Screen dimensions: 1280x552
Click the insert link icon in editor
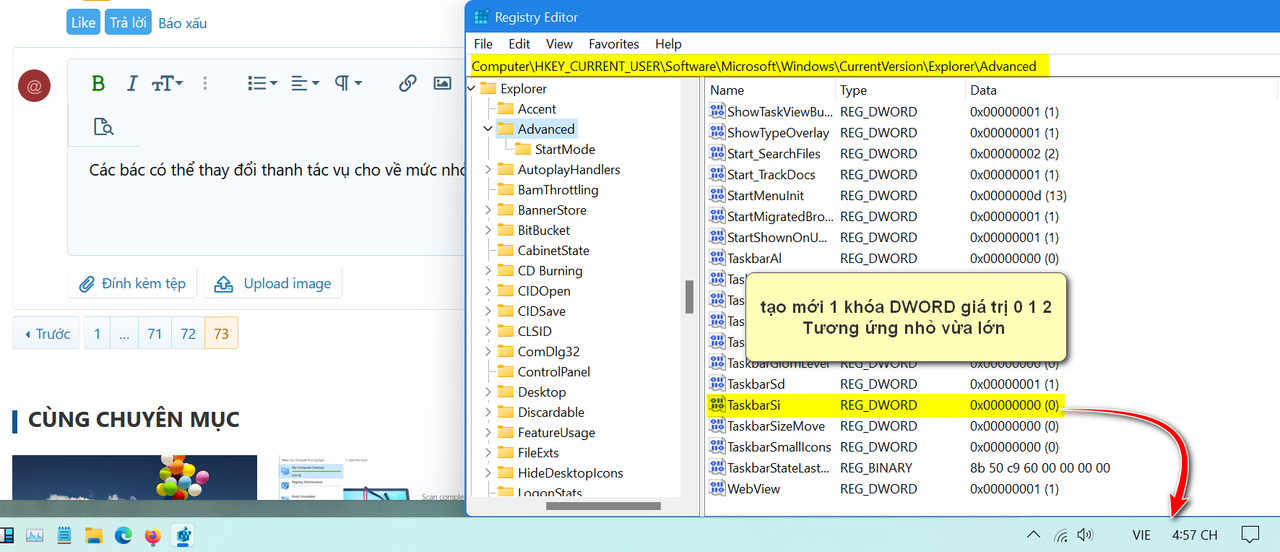(x=407, y=84)
